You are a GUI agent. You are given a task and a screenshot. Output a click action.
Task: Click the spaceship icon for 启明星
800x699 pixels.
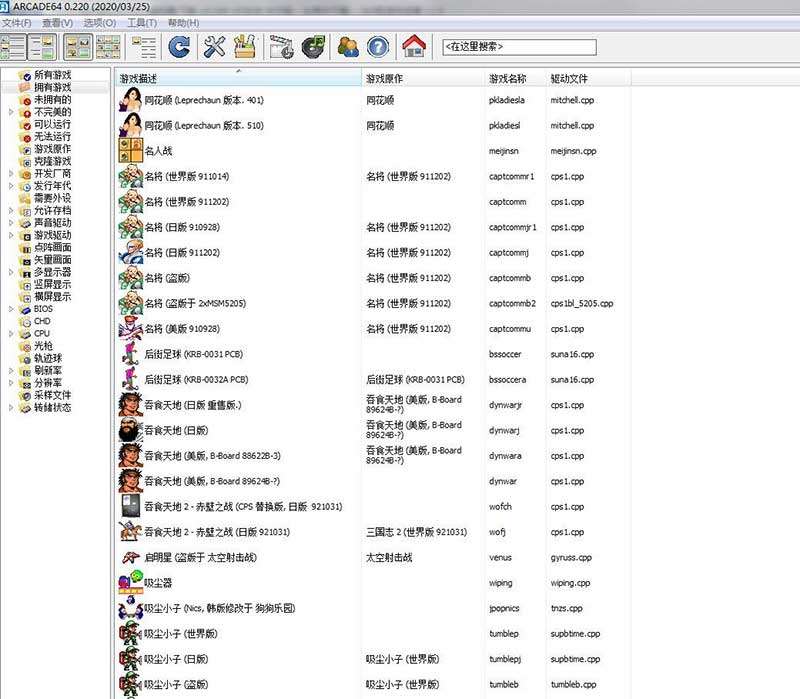click(x=131, y=557)
